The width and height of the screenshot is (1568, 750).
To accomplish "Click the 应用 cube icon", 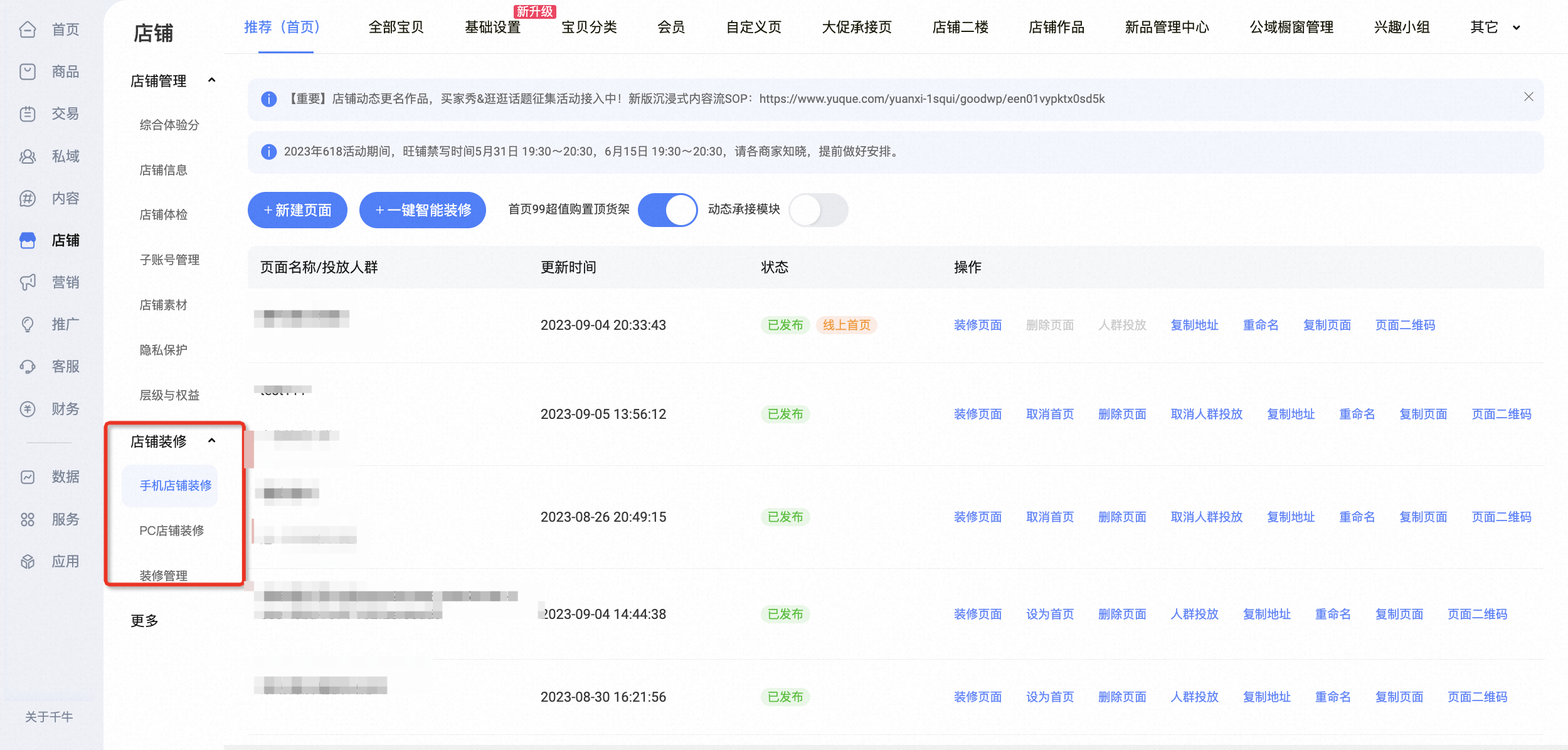I will pyautogui.click(x=28, y=561).
